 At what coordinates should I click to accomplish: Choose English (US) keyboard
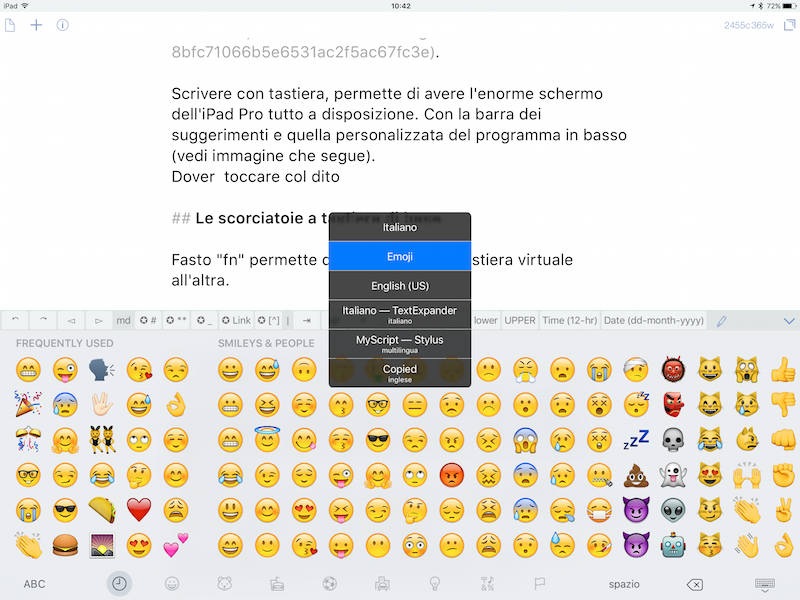(x=399, y=286)
